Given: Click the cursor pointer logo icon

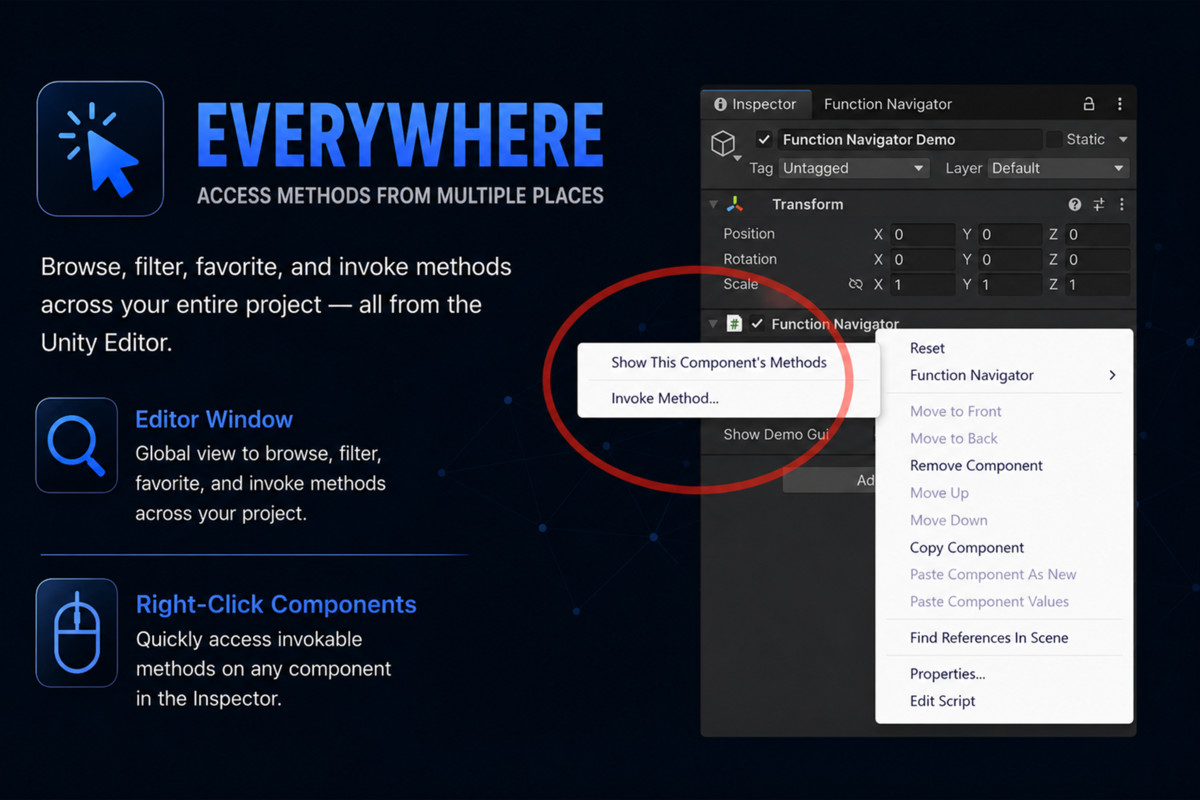Looking at the screenshot, I should pos(100,149).
